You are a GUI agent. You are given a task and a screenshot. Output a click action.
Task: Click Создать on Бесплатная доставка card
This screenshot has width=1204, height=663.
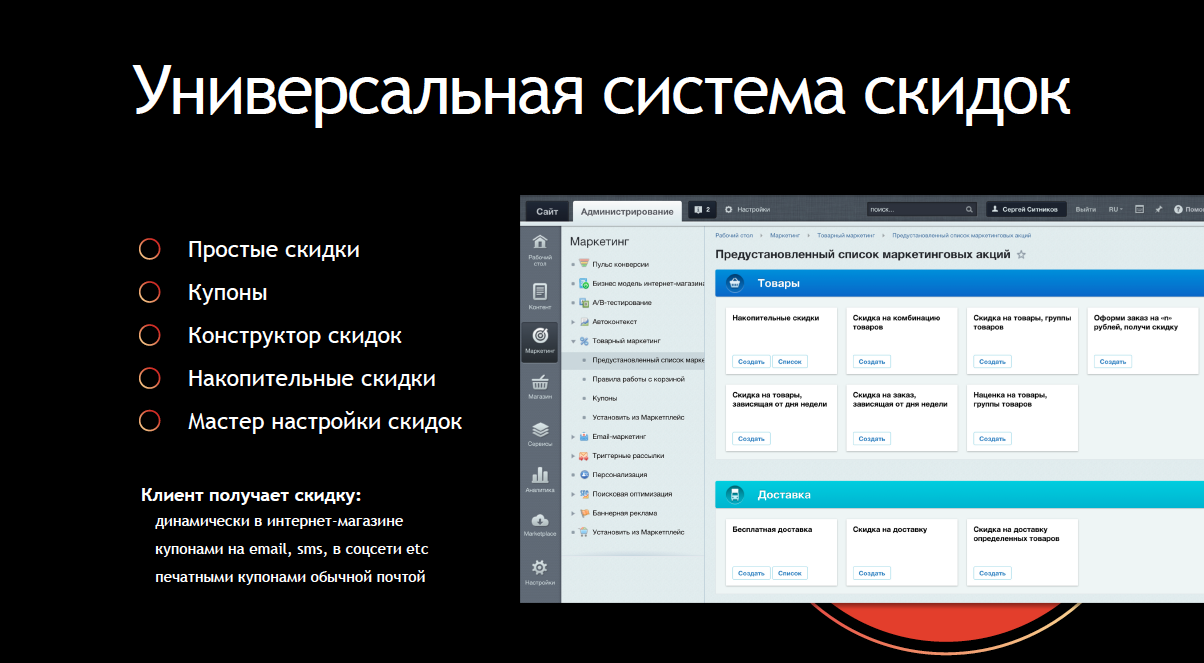751,573
